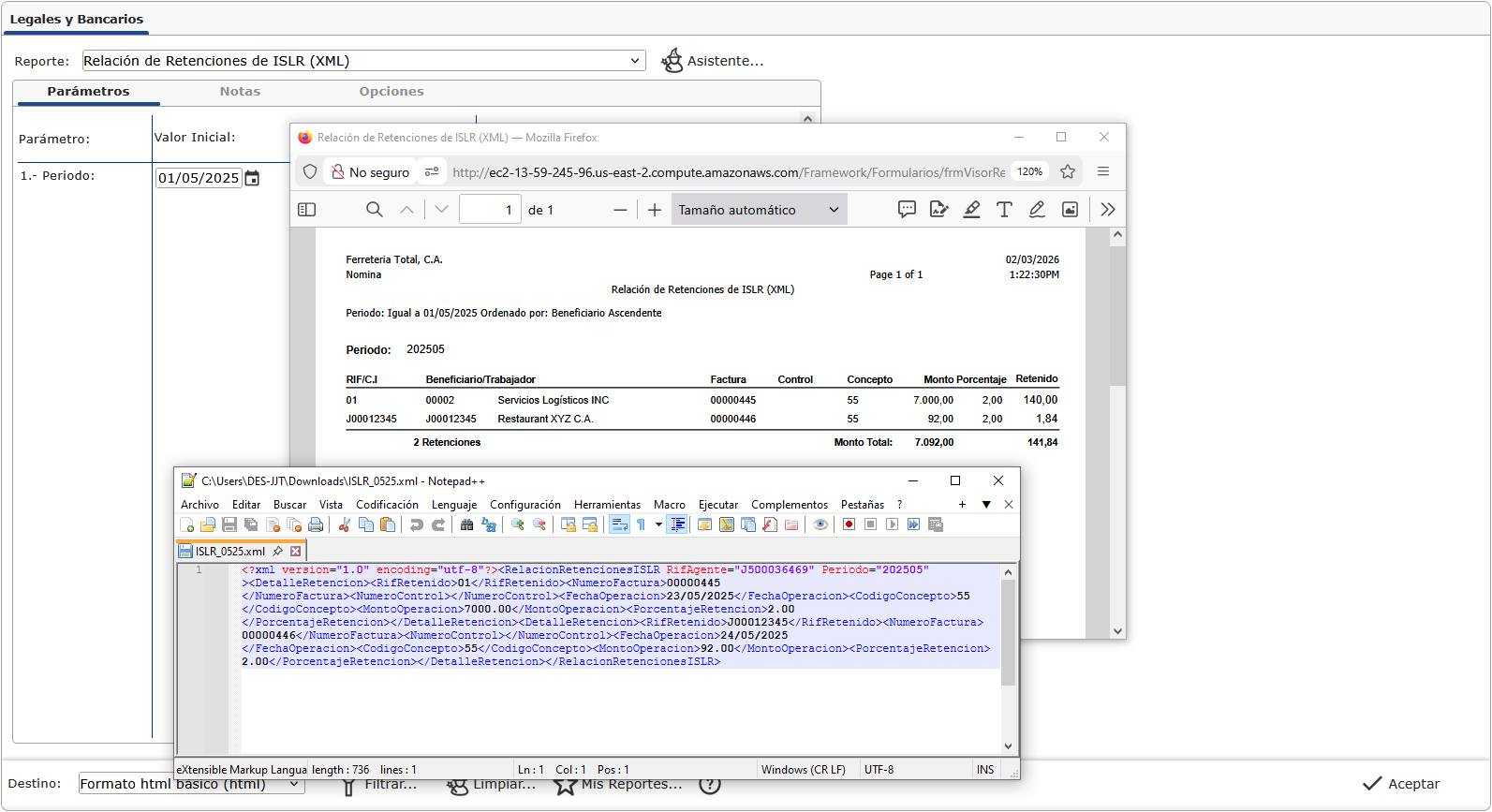Toggle show all characters pilcrow icon

click(x=642, y=525)
